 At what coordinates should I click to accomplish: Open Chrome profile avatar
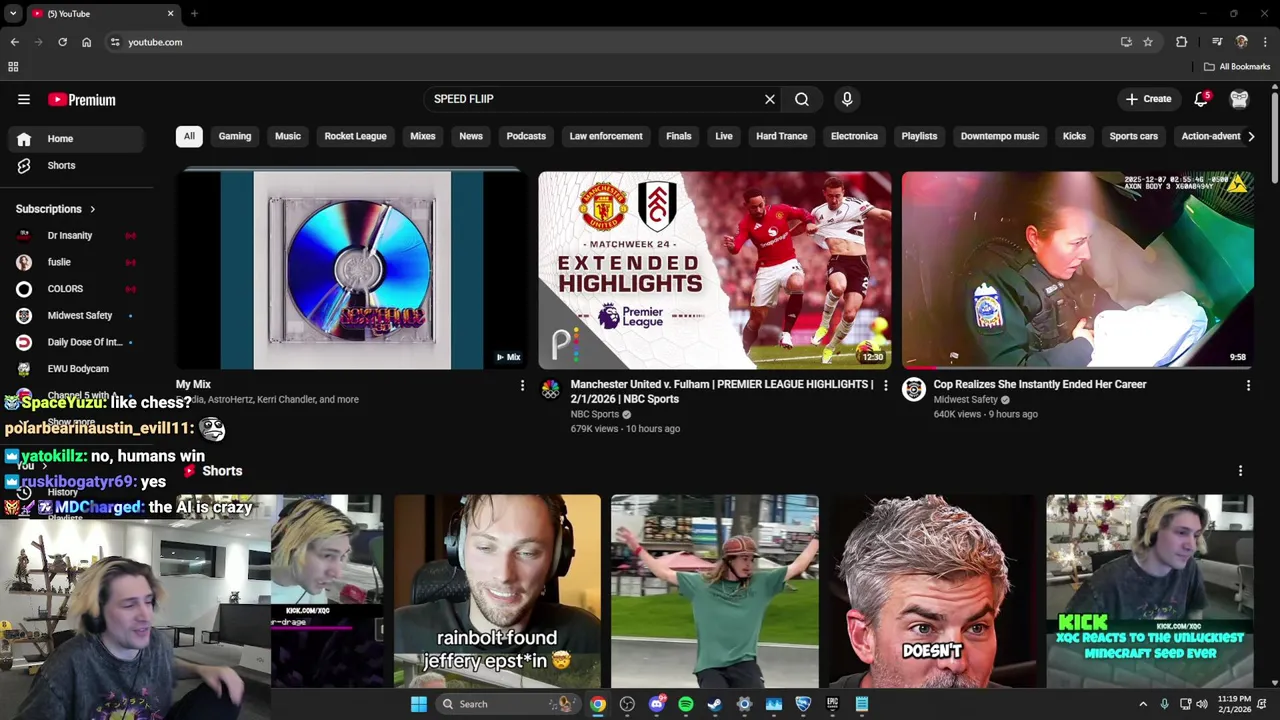(1241, 42)
